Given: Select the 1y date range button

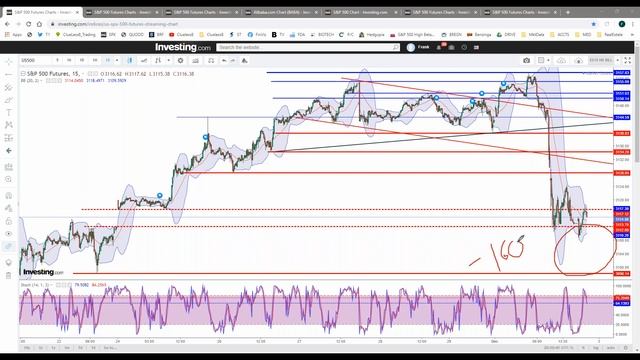Looking at the screenshot, I should (x=54, y=348).
